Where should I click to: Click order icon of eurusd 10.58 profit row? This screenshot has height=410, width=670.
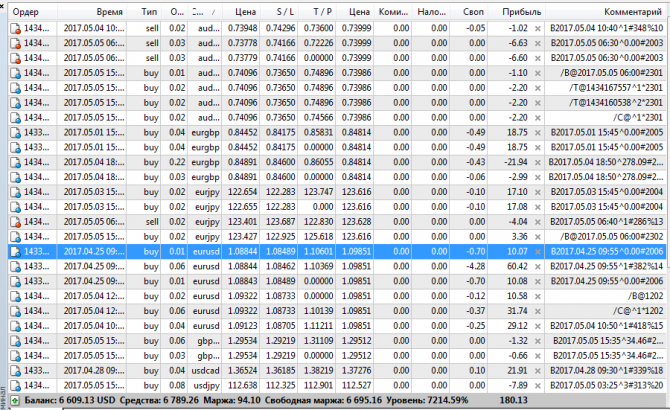coord(16,296)
